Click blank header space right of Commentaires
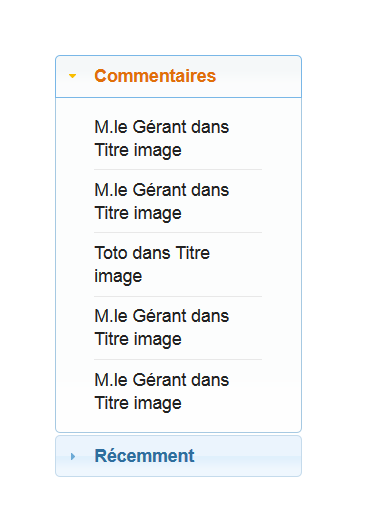372x520 pixels. 258,76
